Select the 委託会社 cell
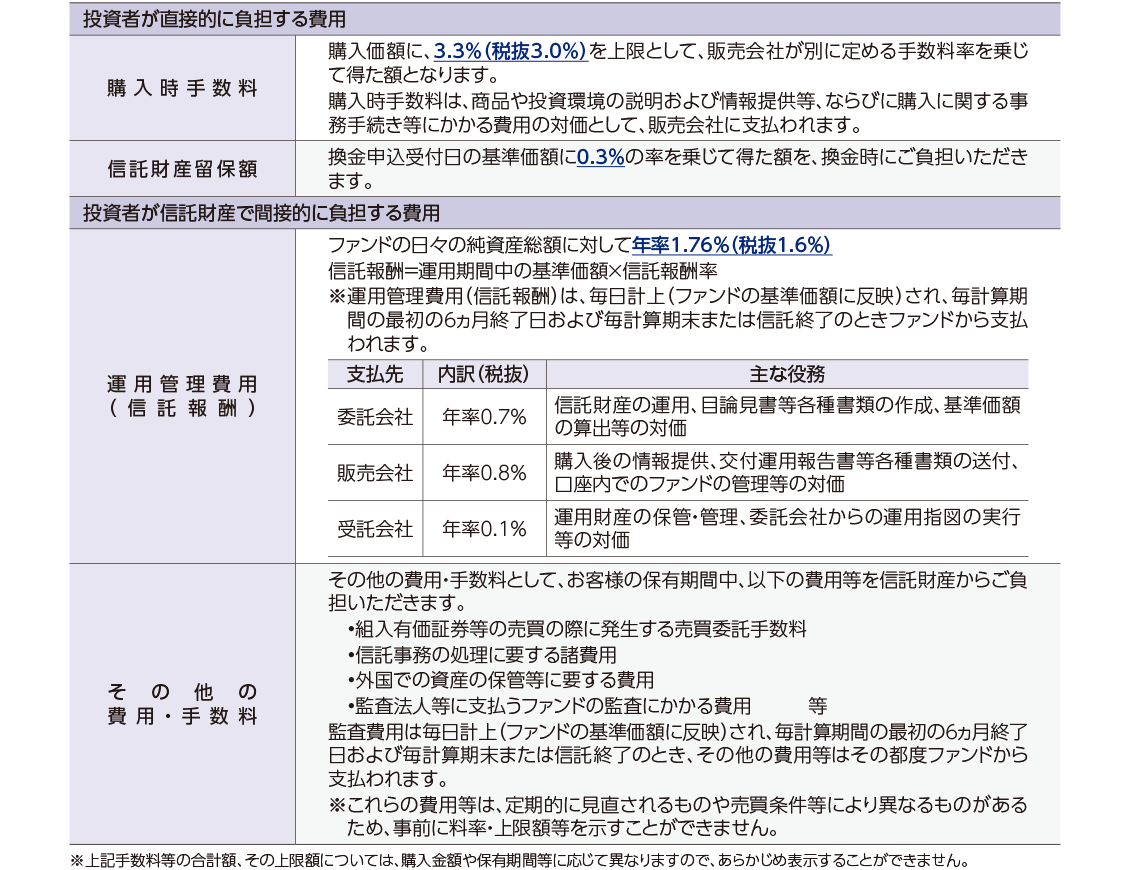The width and height of the screenshot is (1130, 870). tap(374, 417)
